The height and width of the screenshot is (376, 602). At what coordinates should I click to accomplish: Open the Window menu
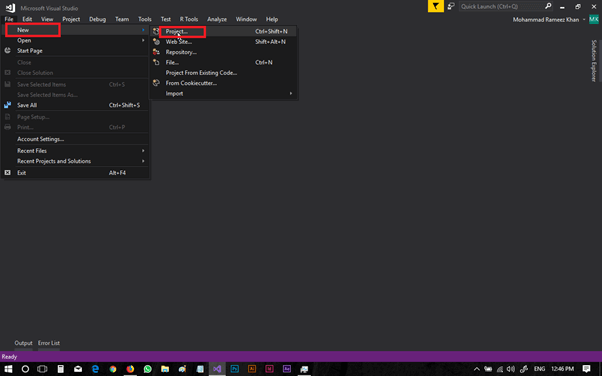[246, 19]
